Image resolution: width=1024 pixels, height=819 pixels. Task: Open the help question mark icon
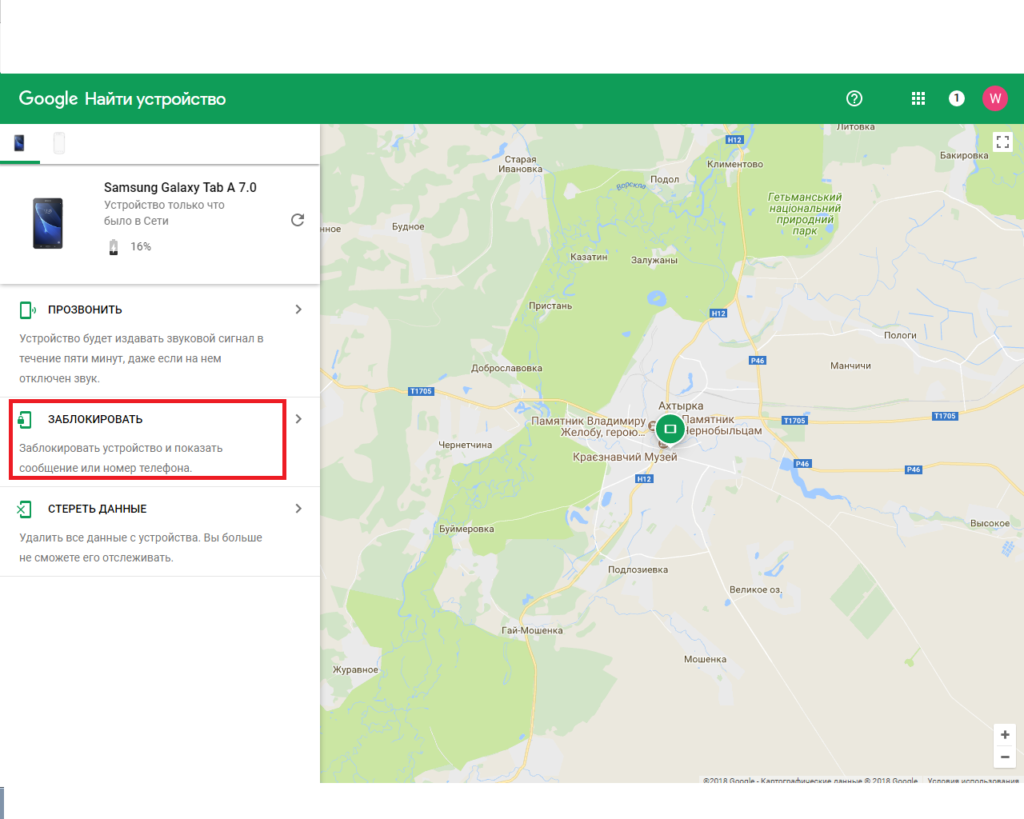854,99
